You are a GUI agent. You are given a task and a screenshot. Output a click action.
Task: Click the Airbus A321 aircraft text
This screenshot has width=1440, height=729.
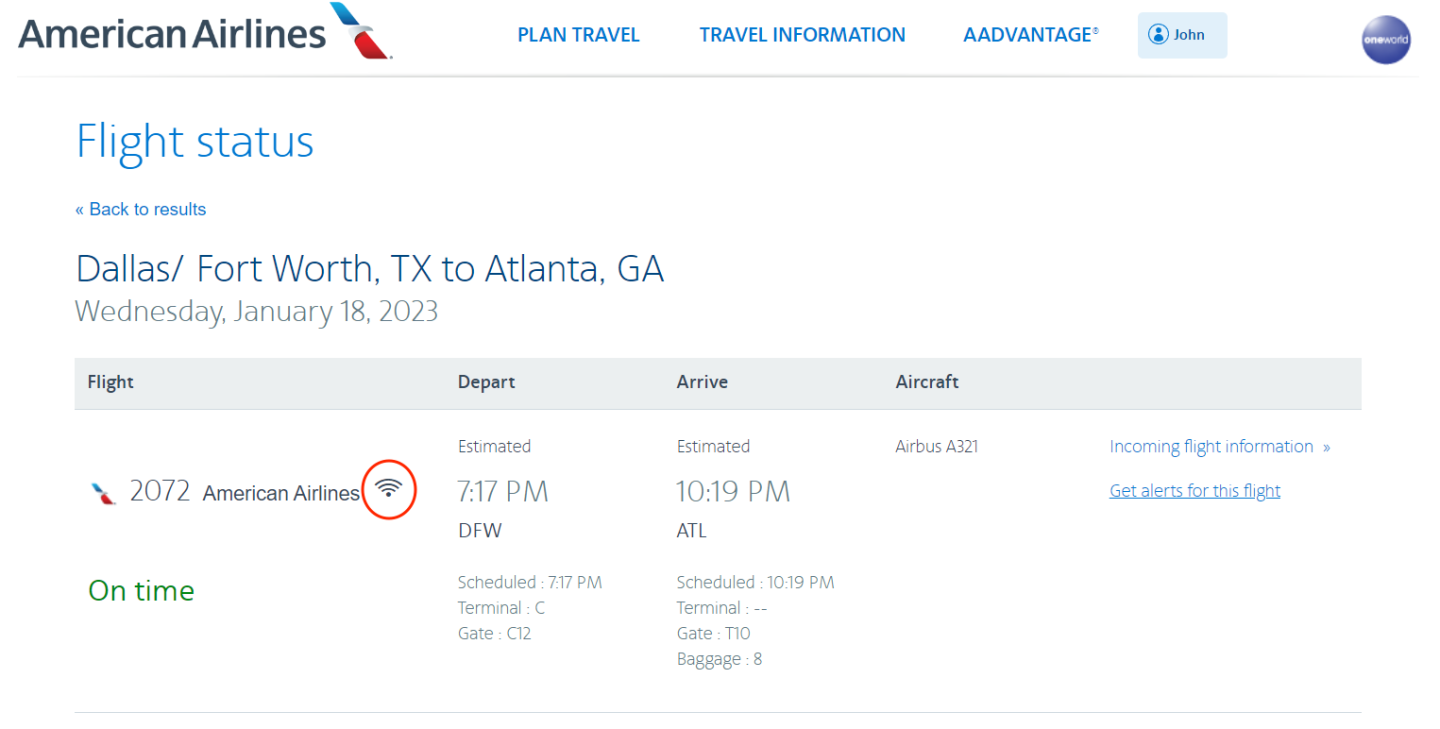pyautogui.click(x=936, y=447)
